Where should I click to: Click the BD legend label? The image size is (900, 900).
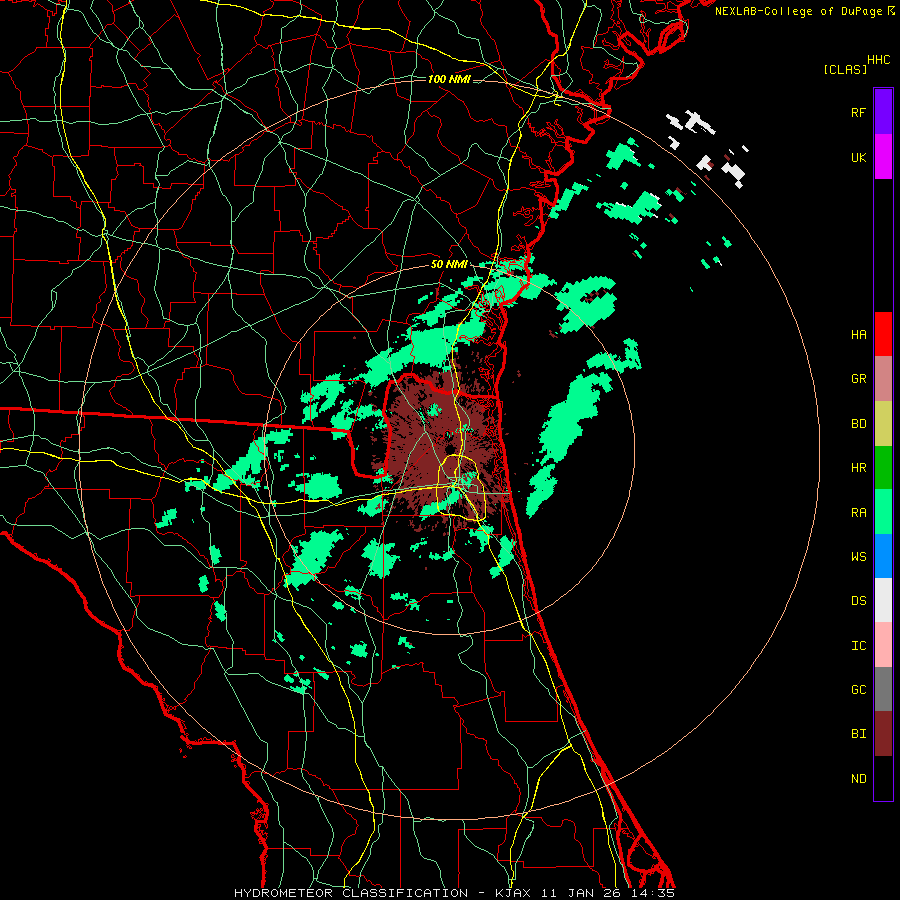coord(859,424)
